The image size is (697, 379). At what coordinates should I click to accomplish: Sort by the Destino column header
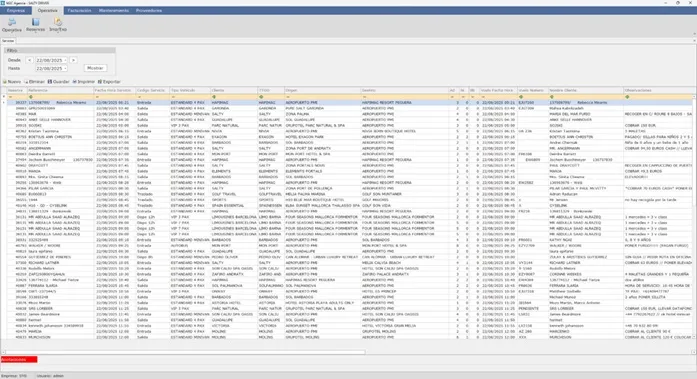pyautogui.click(x=405, y=90)
